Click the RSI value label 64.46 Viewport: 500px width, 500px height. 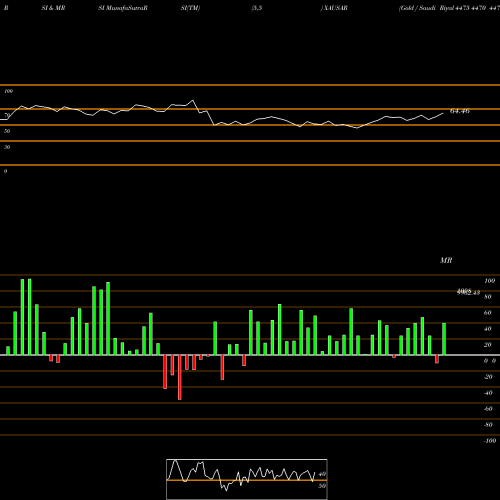point(460,111)
